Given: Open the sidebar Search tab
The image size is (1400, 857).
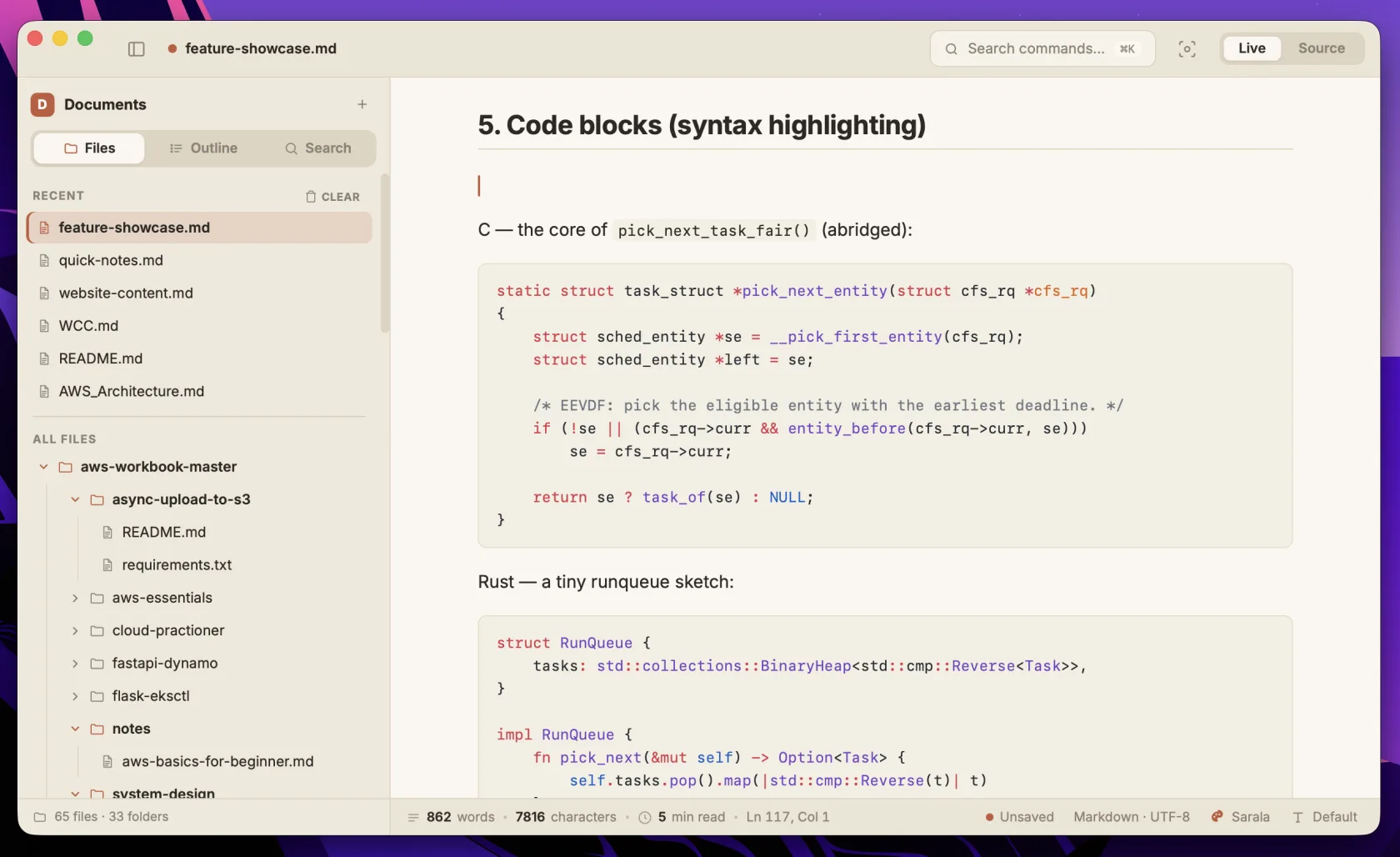Looking at the screenshot, I should pos(317,148).
